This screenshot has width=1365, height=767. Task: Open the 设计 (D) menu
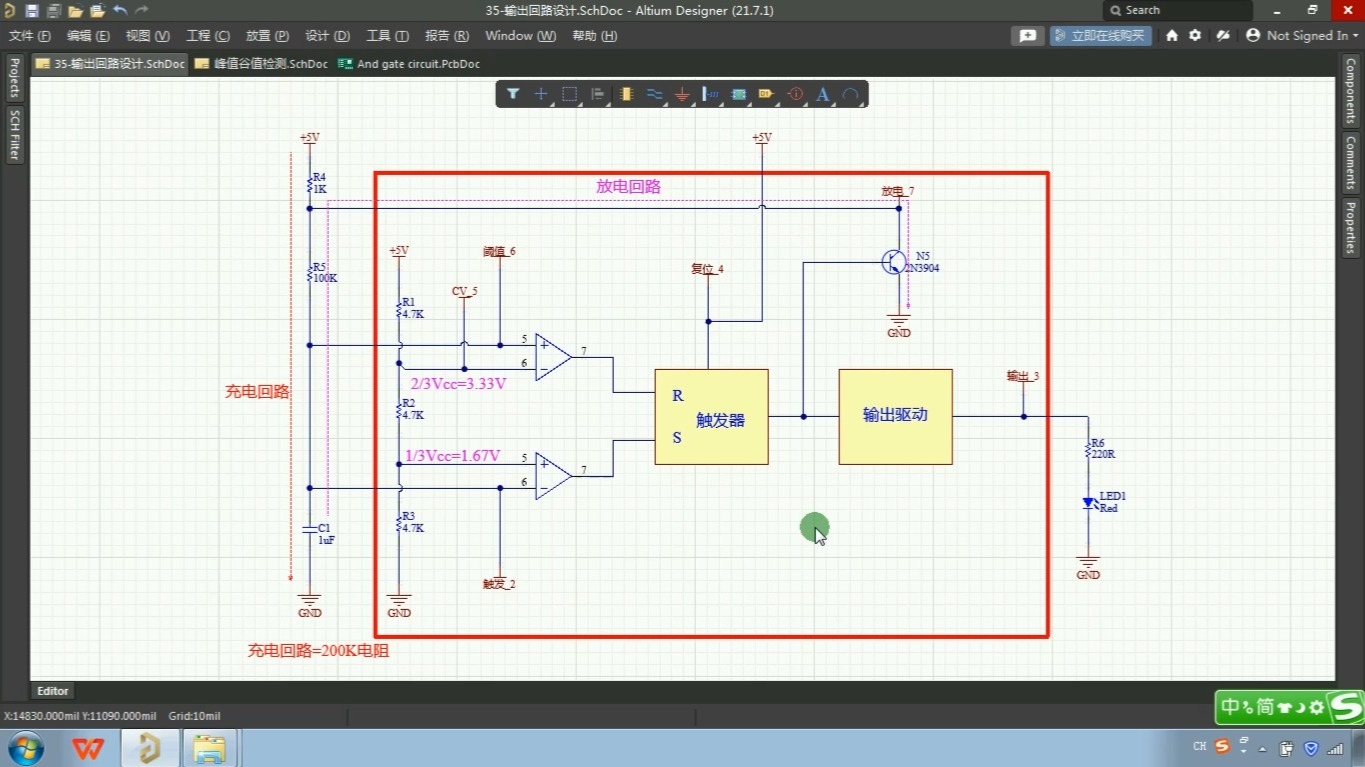(x=327, y=35)
